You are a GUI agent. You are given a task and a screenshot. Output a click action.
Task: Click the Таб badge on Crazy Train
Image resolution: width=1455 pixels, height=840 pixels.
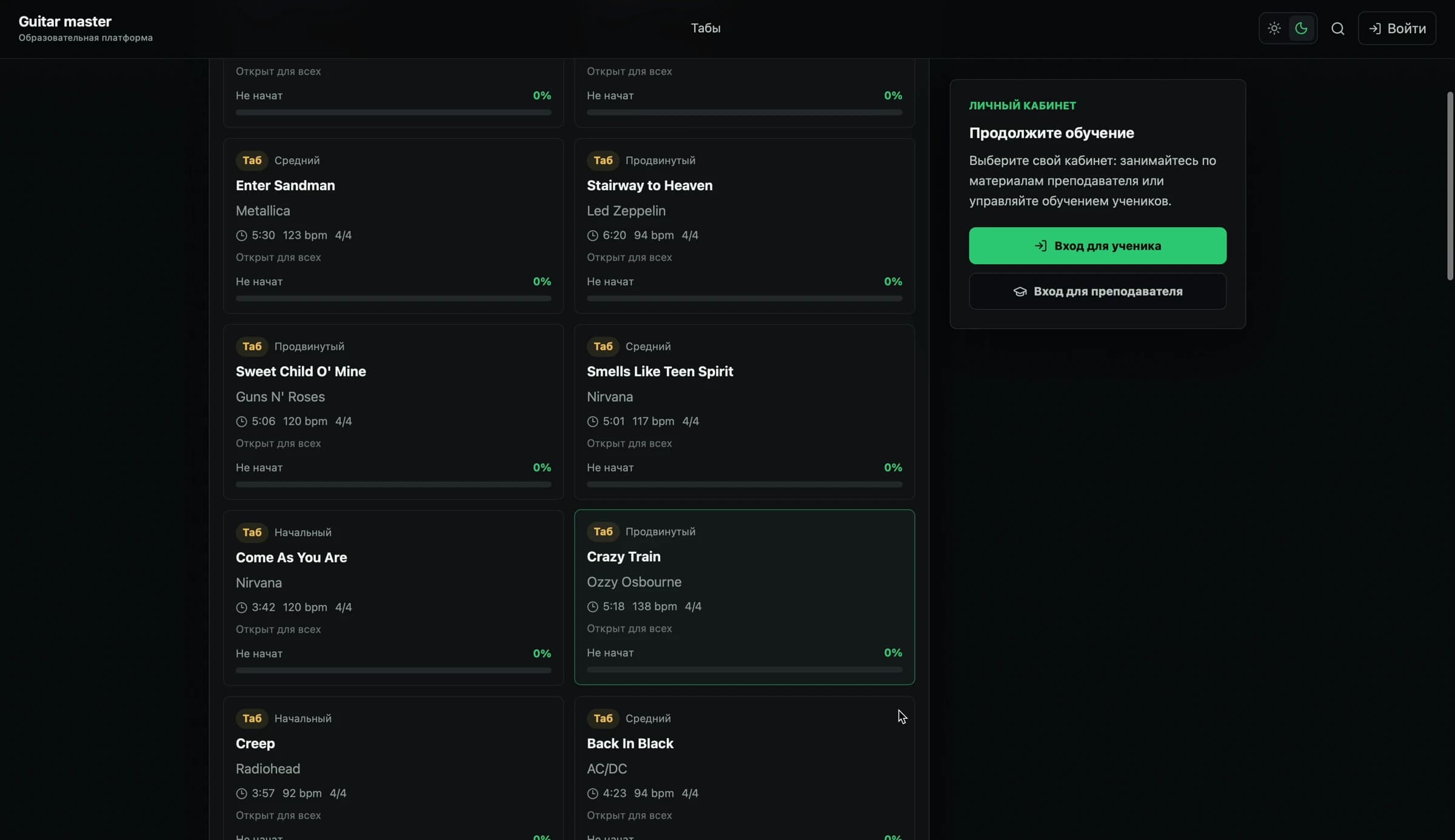[x=603, y=532]
